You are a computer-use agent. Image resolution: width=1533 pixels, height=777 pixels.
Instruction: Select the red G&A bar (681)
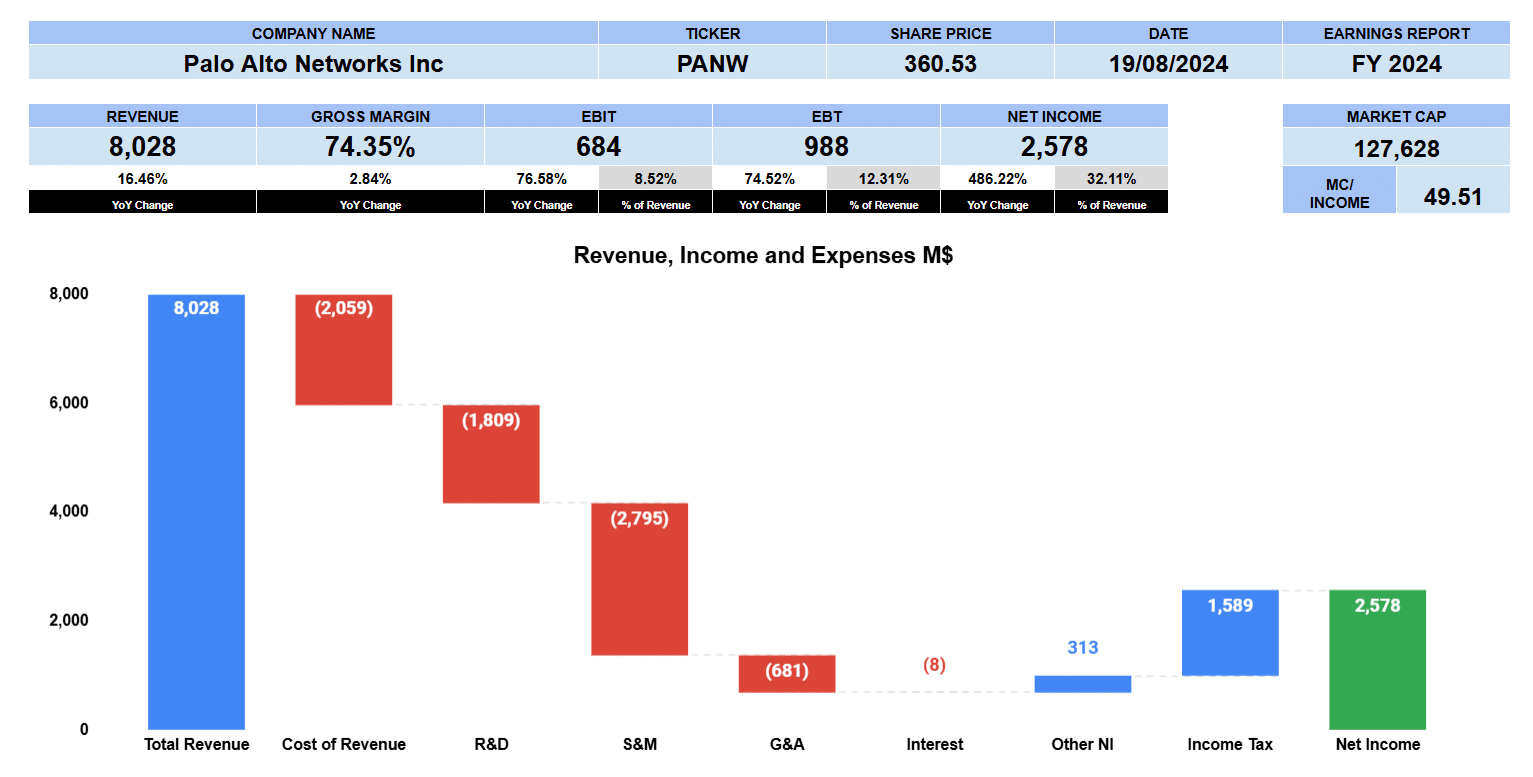click(x=787, y=674)
